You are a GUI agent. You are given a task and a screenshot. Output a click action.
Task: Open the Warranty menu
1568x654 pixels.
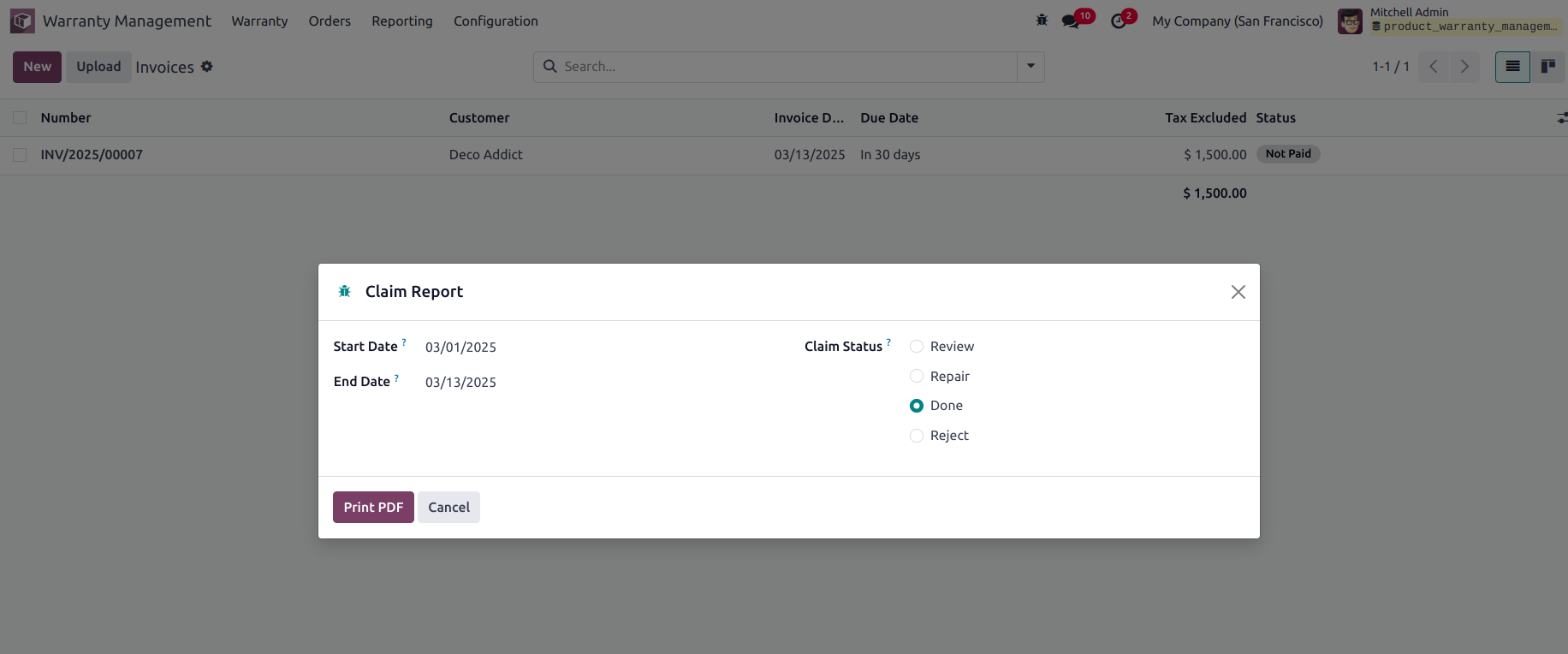click(x=259, y=21)
